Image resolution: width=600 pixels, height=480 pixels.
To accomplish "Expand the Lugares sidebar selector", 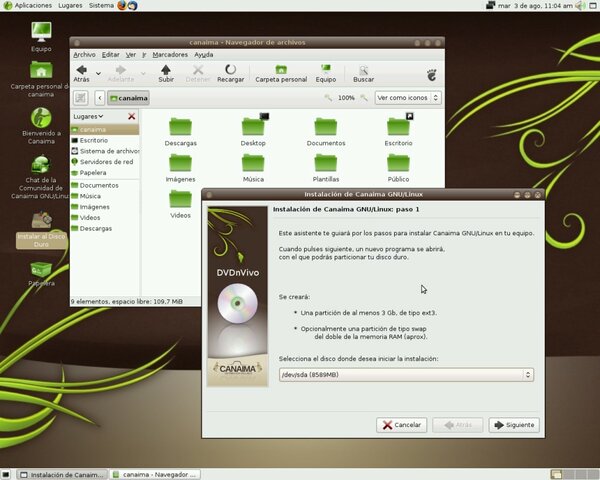I will (x=88, y=116).
